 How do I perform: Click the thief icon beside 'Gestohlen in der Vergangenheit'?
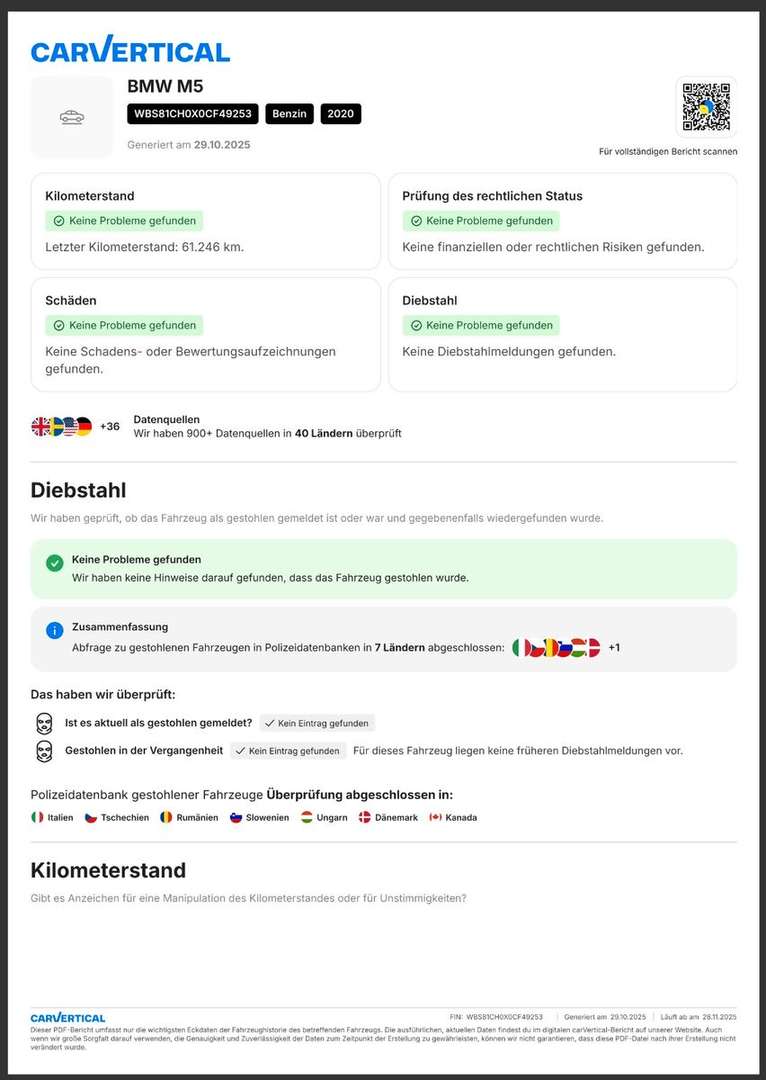[44, 750]
